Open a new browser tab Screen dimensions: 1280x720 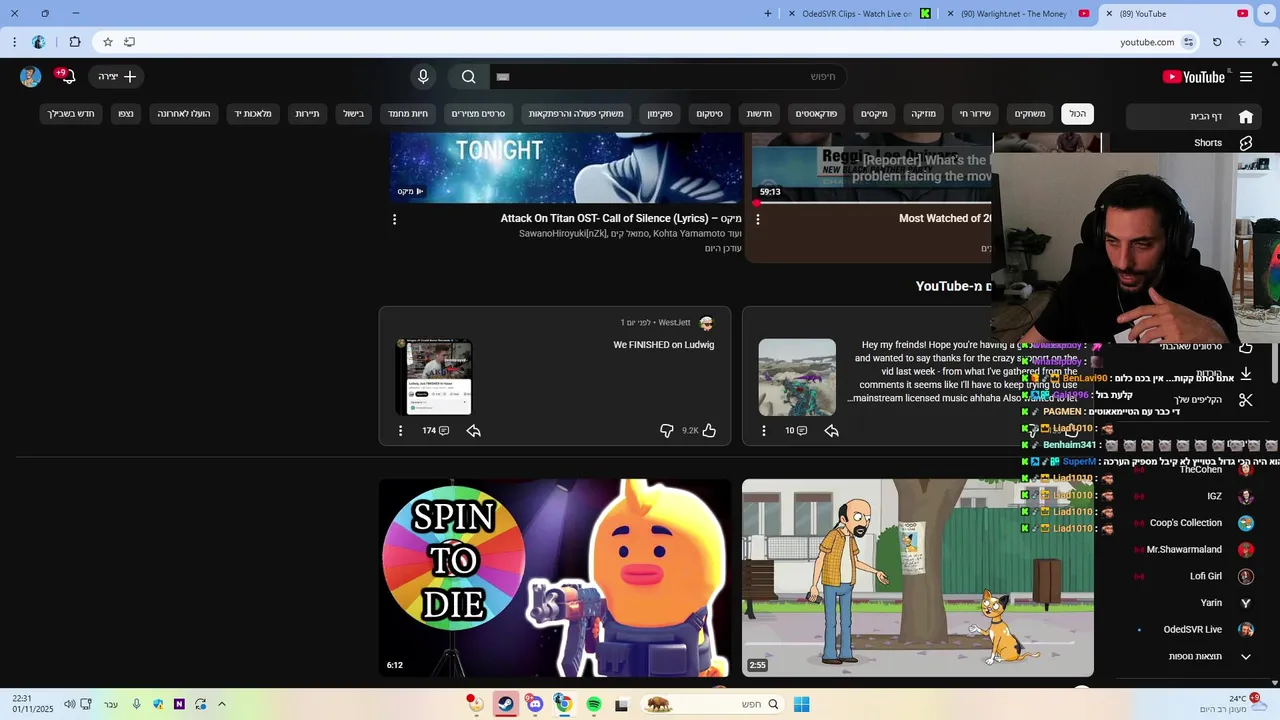[x=768, y=14]
